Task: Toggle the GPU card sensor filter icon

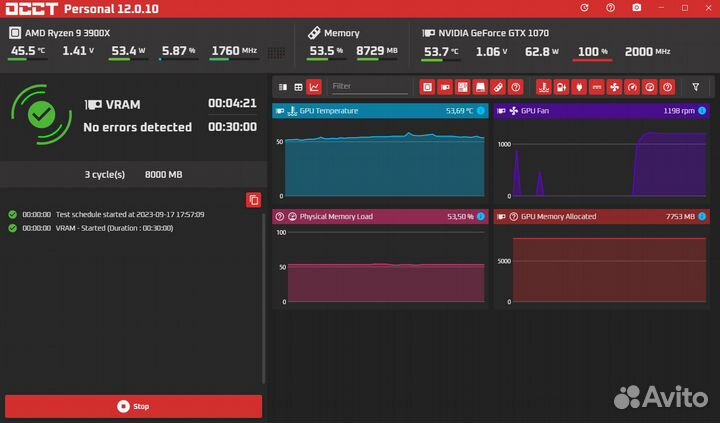Action: (x=445, y=87)
